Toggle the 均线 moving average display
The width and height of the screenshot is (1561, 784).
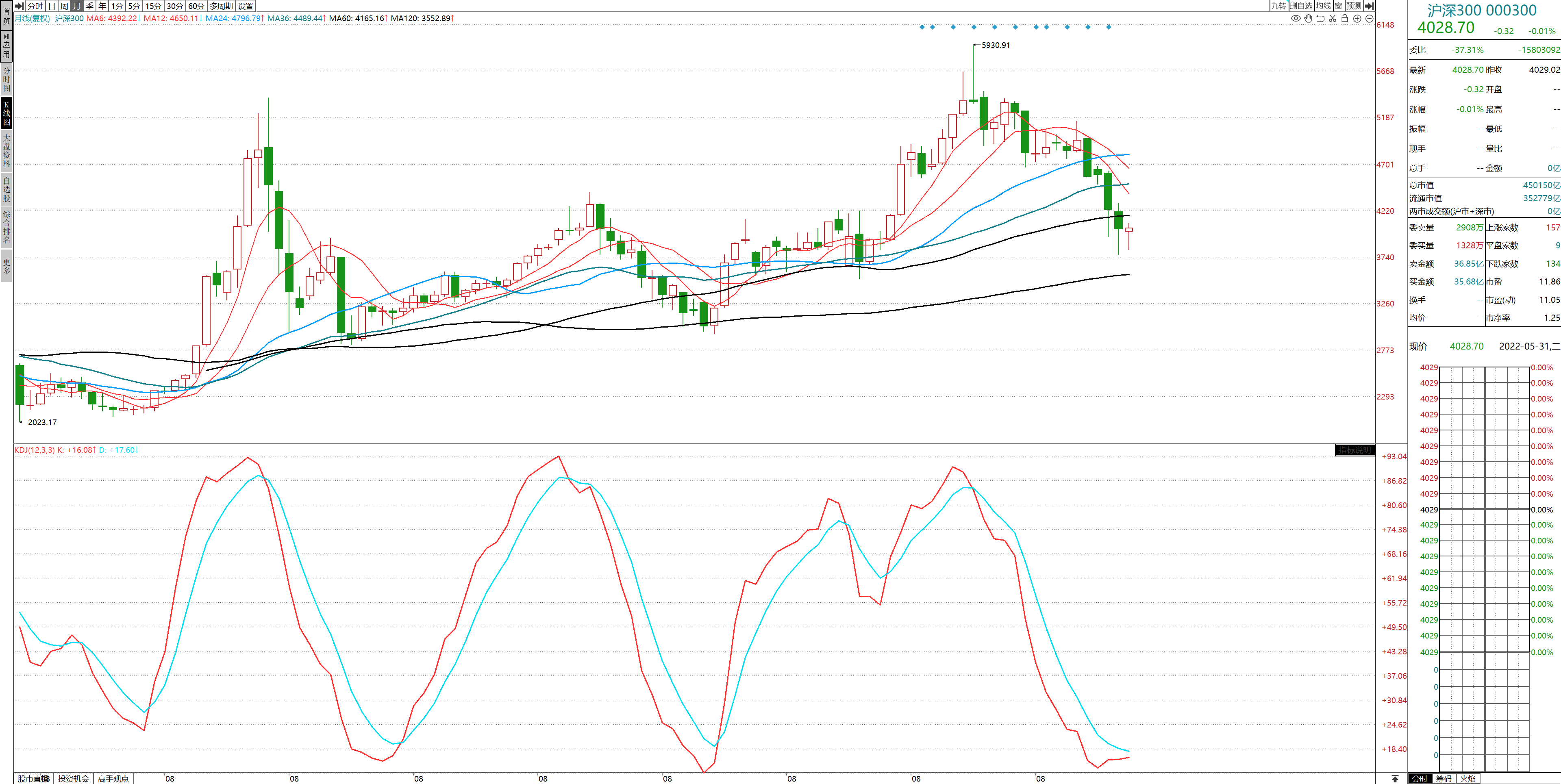[x=1324, y=5]
